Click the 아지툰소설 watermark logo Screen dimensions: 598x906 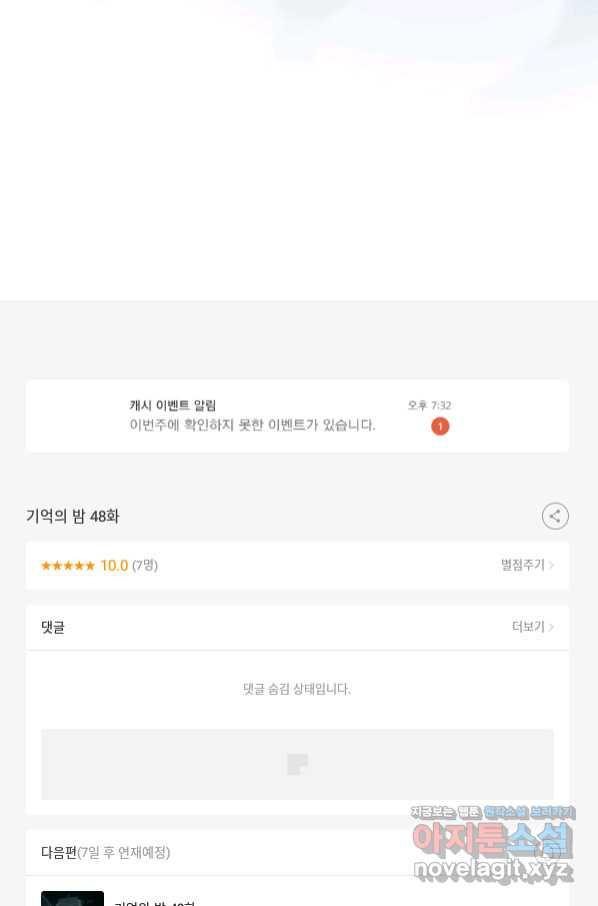pyautogui.click(x=492, y=840)
